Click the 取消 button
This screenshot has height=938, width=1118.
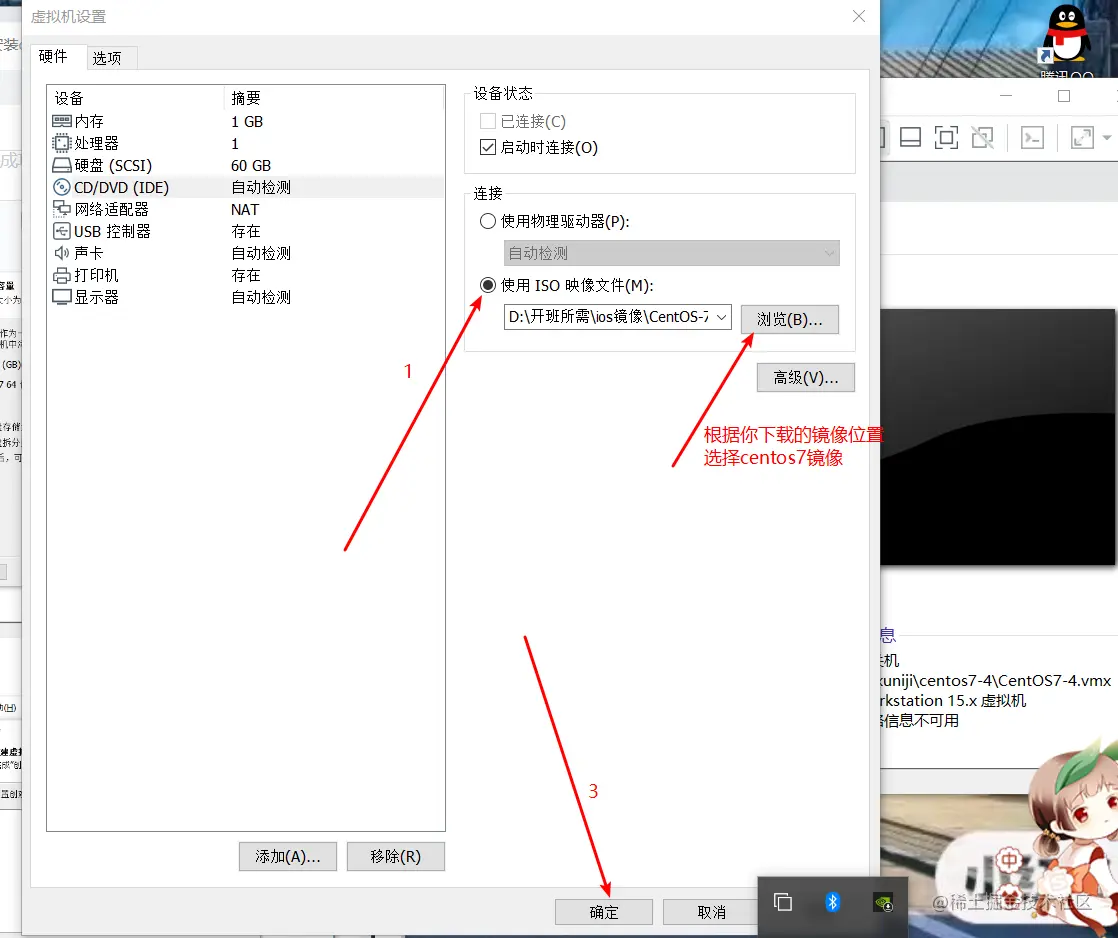point(711,912)
